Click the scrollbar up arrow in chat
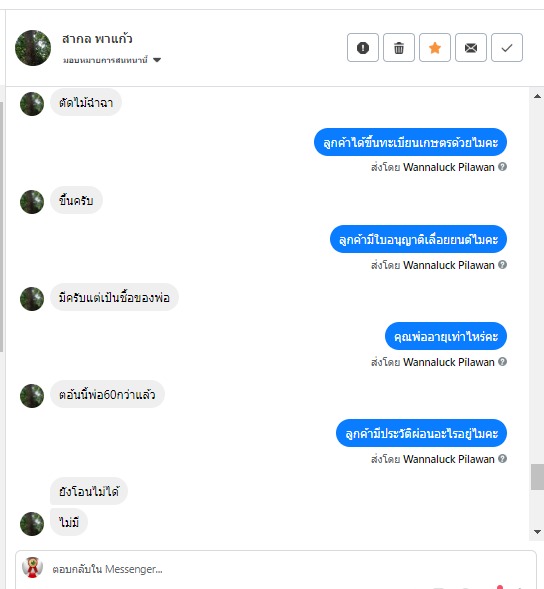This screenshot has height=589, width=544. tap(537, 96)
